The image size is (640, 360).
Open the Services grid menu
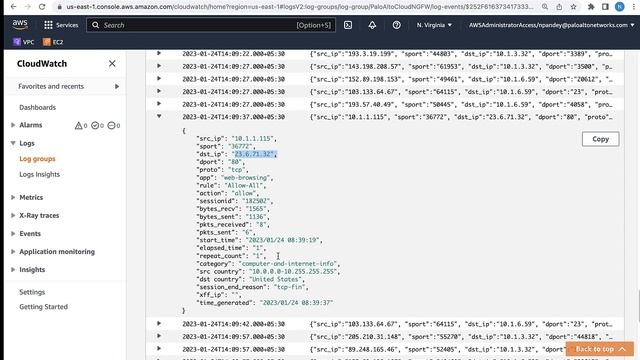pos(61,25)
